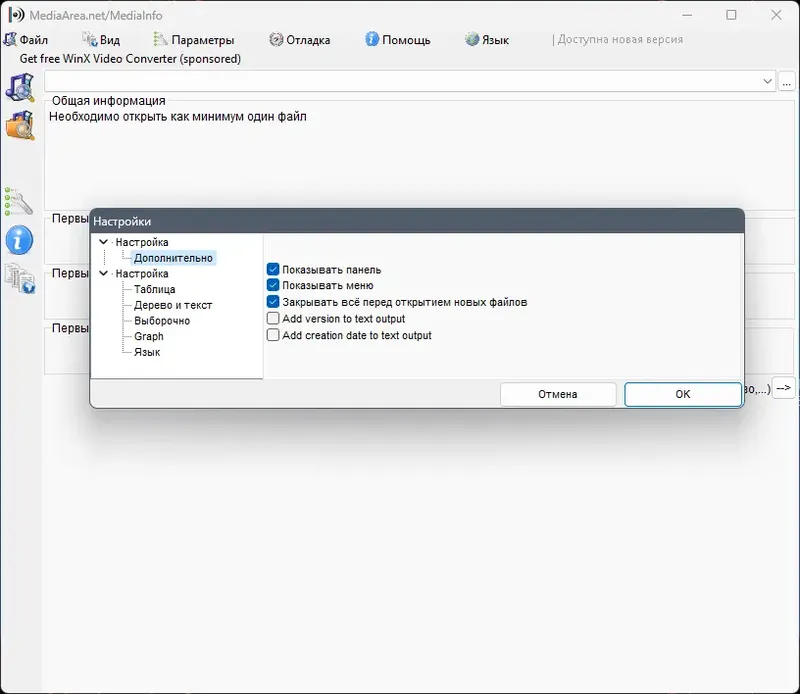
Task: Click the '-->' arrow button
Action: tap(784, 388)
